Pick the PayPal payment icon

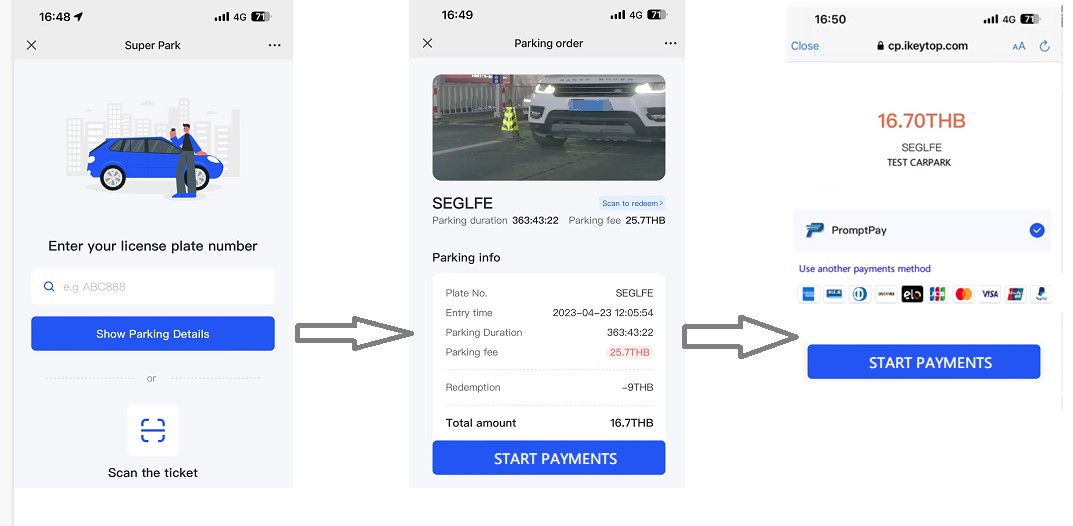tap(1041, 294)
